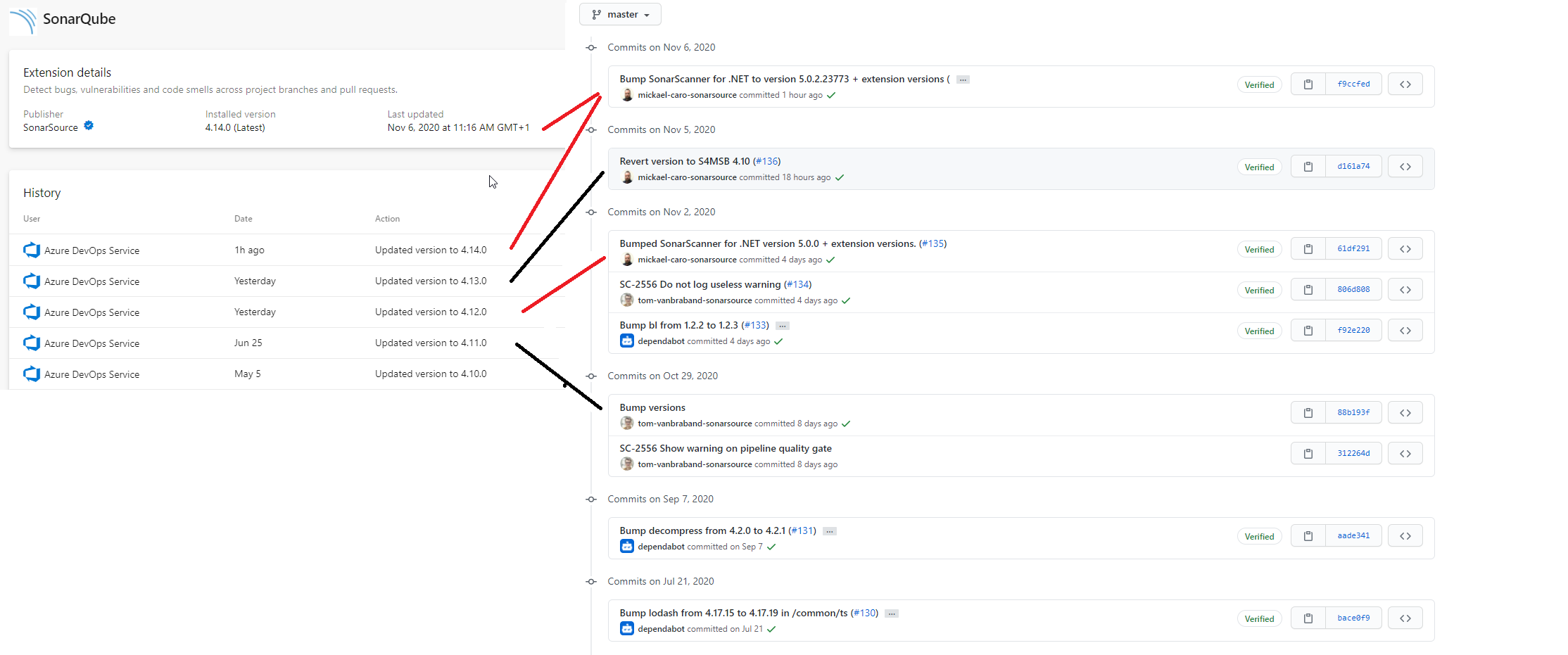1568x655 pixels.
Task: Click the 'Action' column header in History
Action: tap(387, 219)
